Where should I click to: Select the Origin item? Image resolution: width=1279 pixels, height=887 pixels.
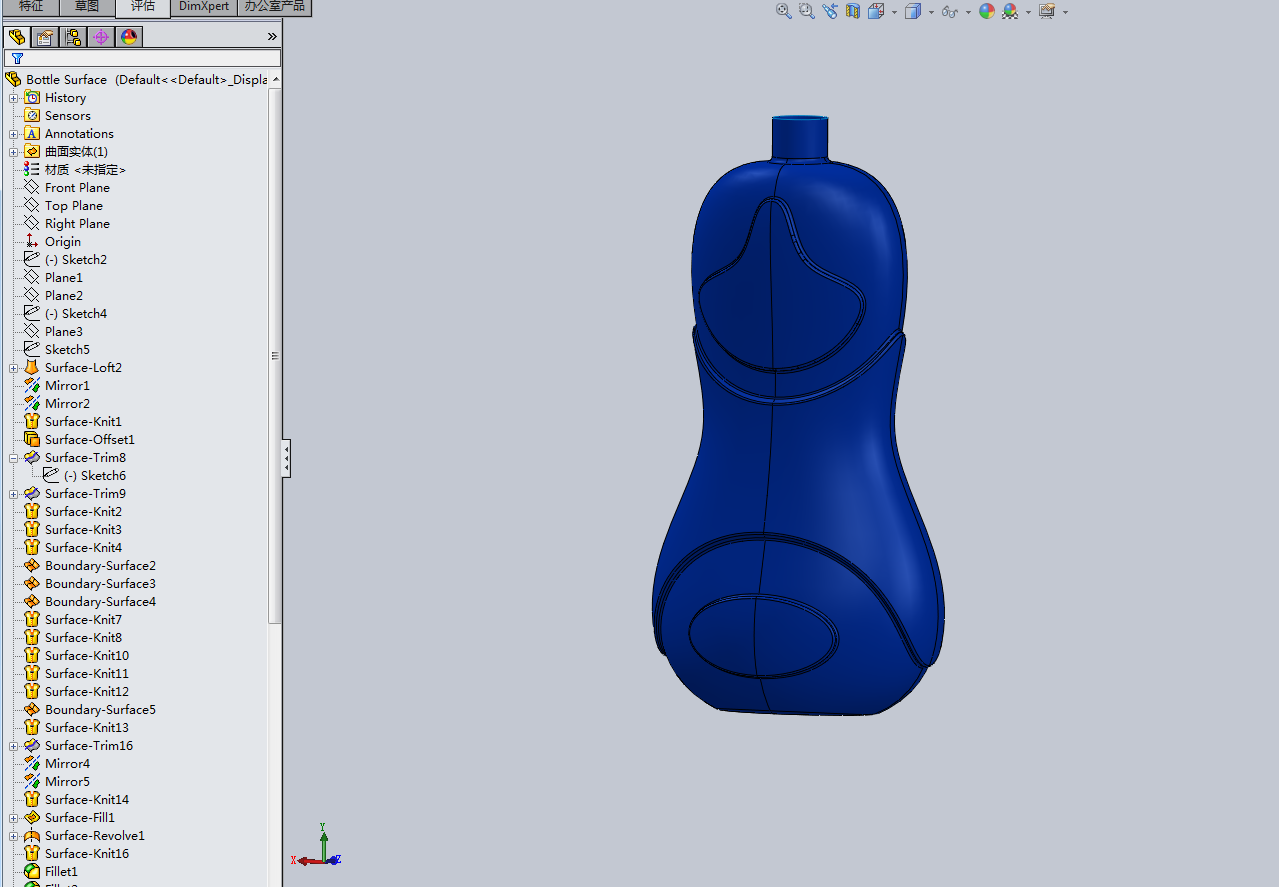point(62,242)
